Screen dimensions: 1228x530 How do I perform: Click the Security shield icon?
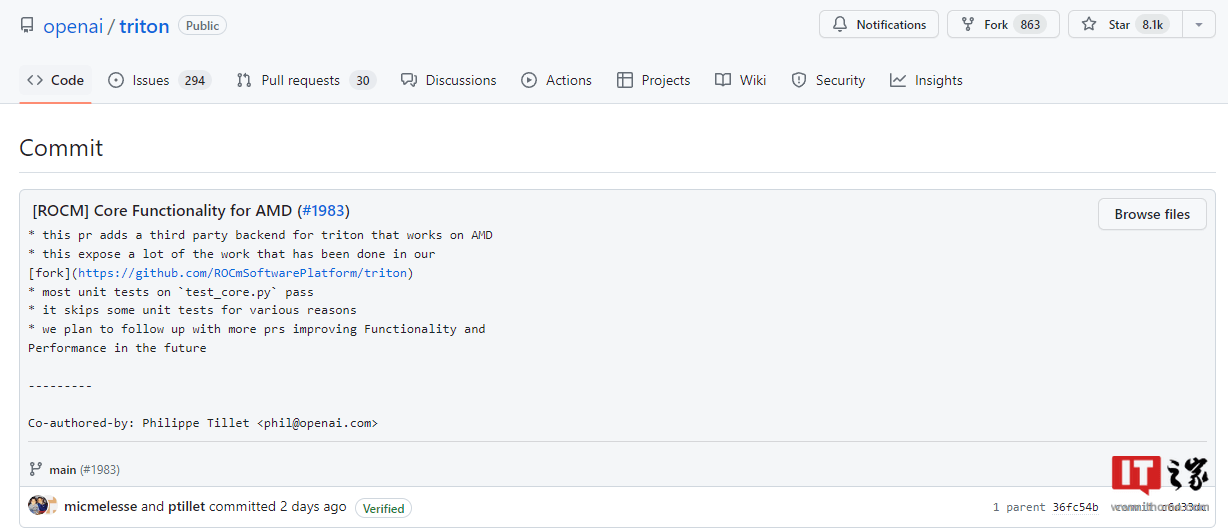[x=799, y=80]
